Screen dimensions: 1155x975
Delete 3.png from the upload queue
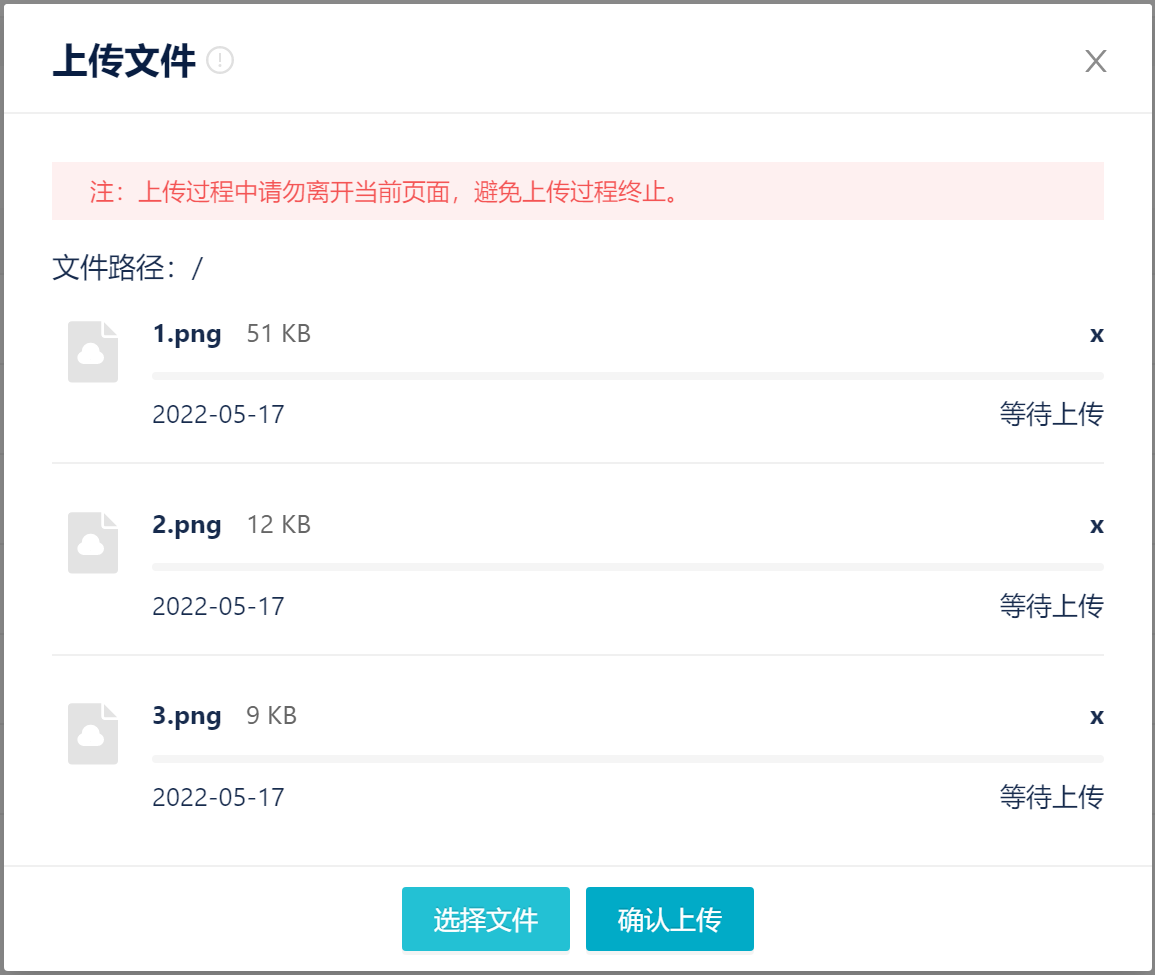1096,716
